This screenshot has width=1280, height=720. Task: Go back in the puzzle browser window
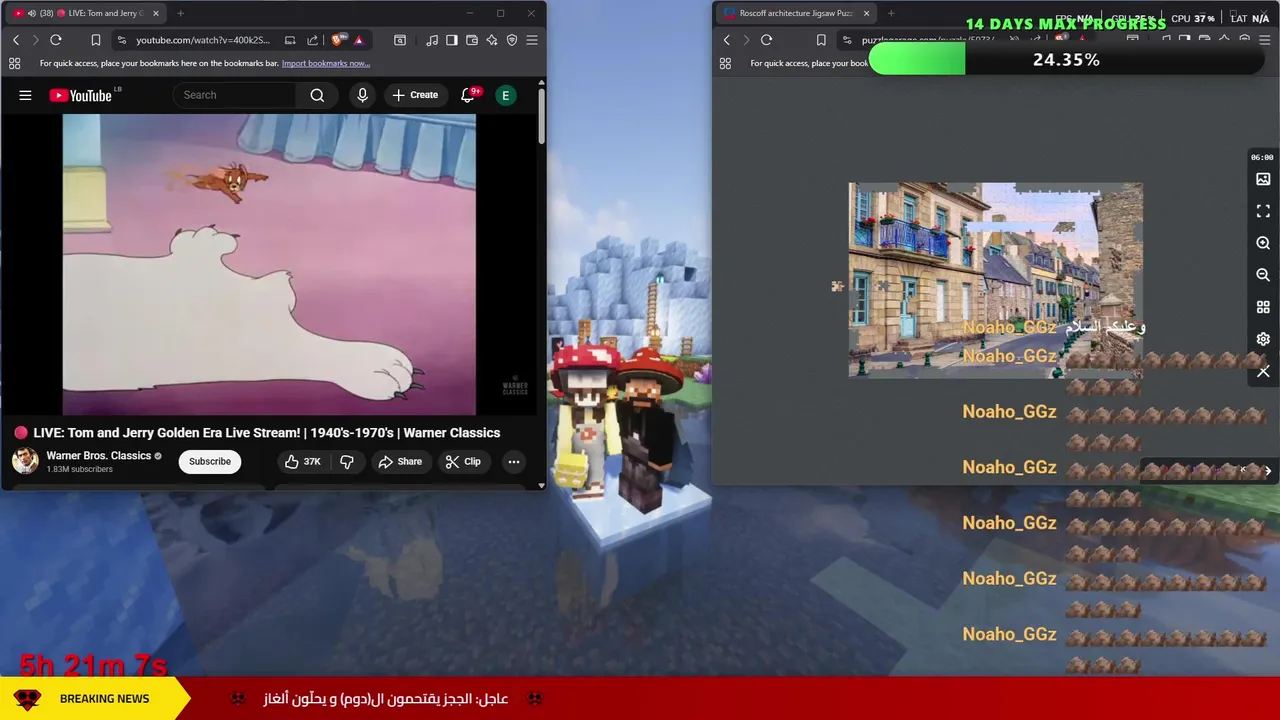727,40
